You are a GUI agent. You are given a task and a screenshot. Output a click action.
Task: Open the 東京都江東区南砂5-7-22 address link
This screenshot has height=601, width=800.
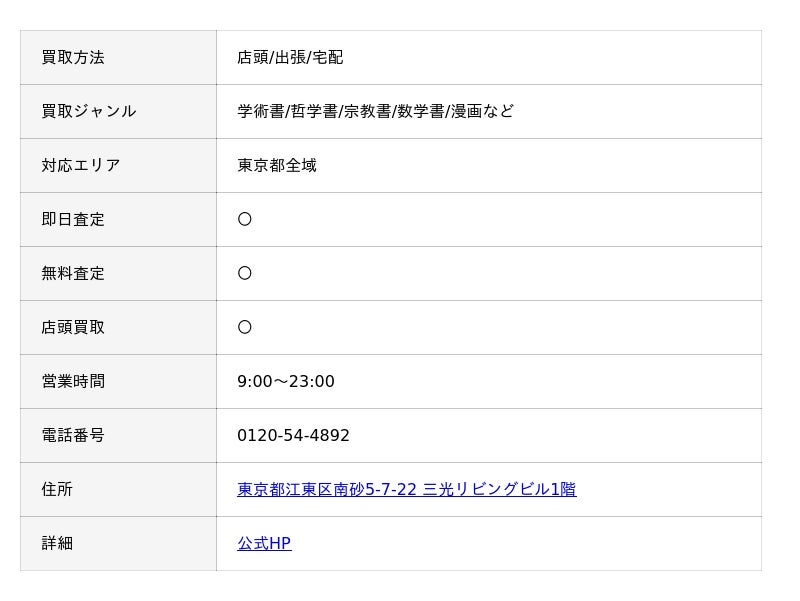(x=407, y=489)
